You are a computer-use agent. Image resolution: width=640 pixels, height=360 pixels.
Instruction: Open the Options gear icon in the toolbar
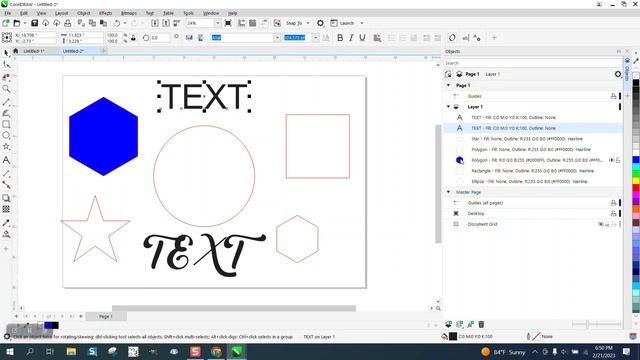[320, 23]
